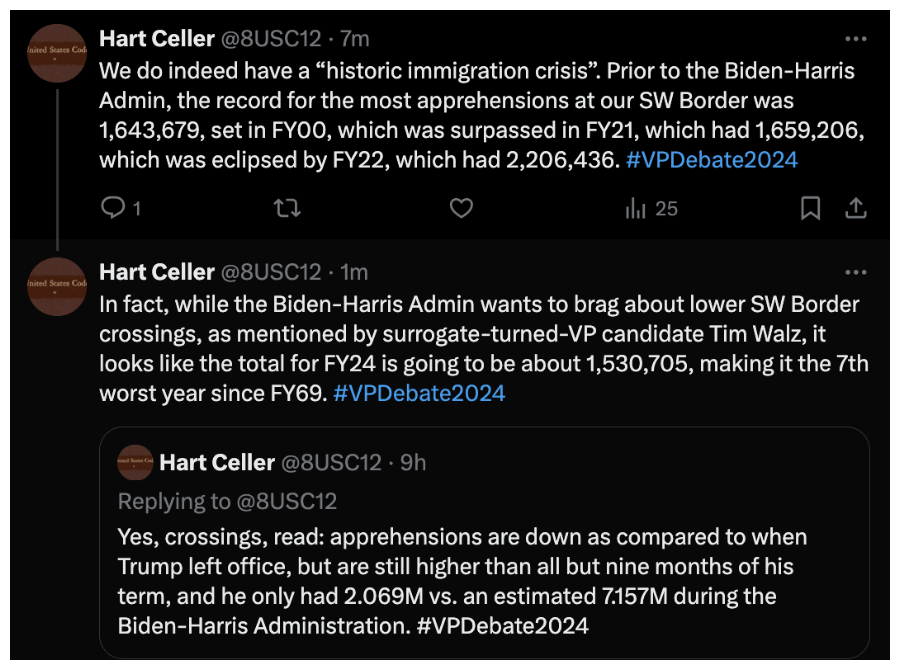This screenshot has height=672, width=900.
Task: Open the 7m timestamp of first tweet
Action: pyautogui.click(x=355, y=39)
